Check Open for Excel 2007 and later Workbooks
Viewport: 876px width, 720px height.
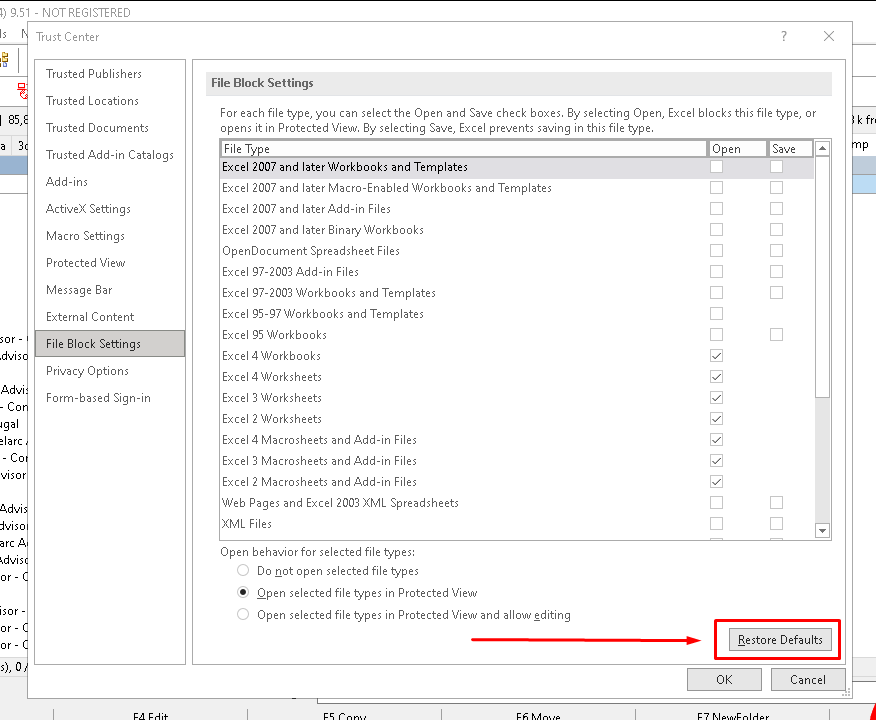(x=716, y=167)
